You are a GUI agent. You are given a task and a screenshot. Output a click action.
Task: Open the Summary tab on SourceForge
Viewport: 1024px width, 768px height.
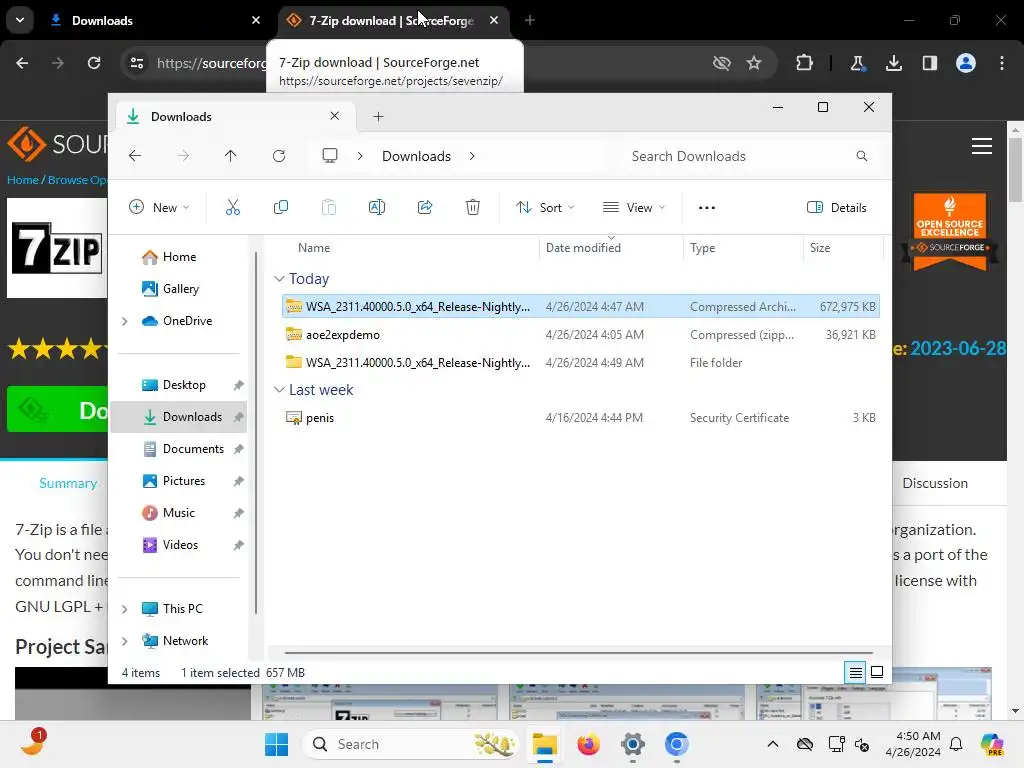[68, 483]
